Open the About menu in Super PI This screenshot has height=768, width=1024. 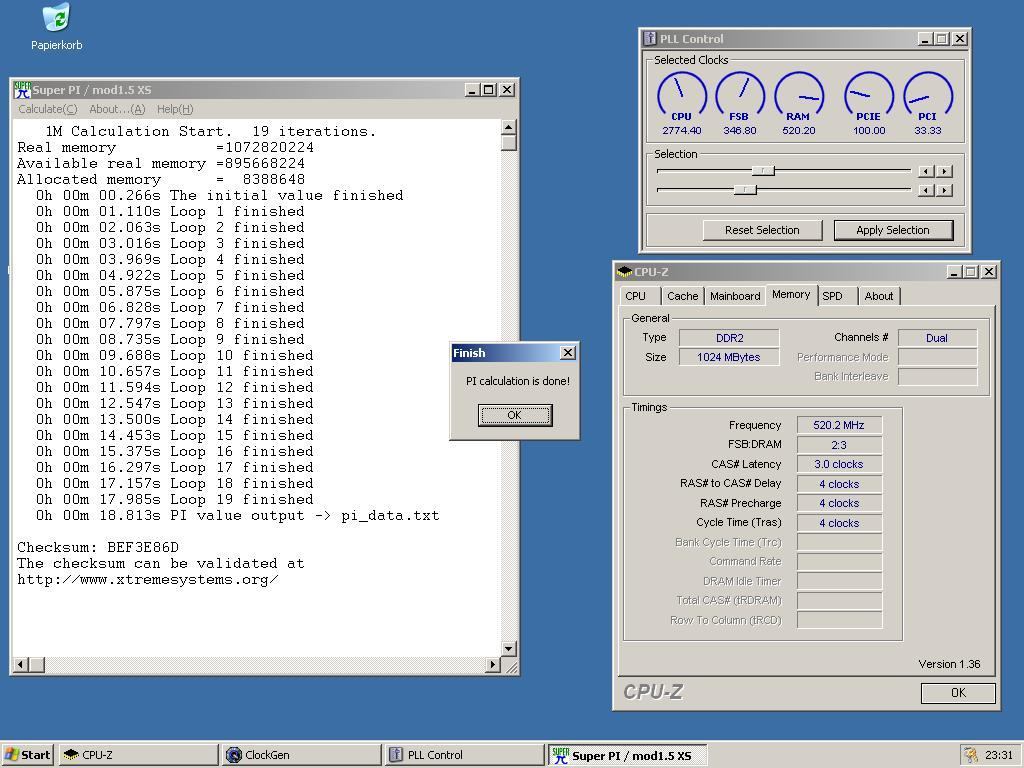117,109
